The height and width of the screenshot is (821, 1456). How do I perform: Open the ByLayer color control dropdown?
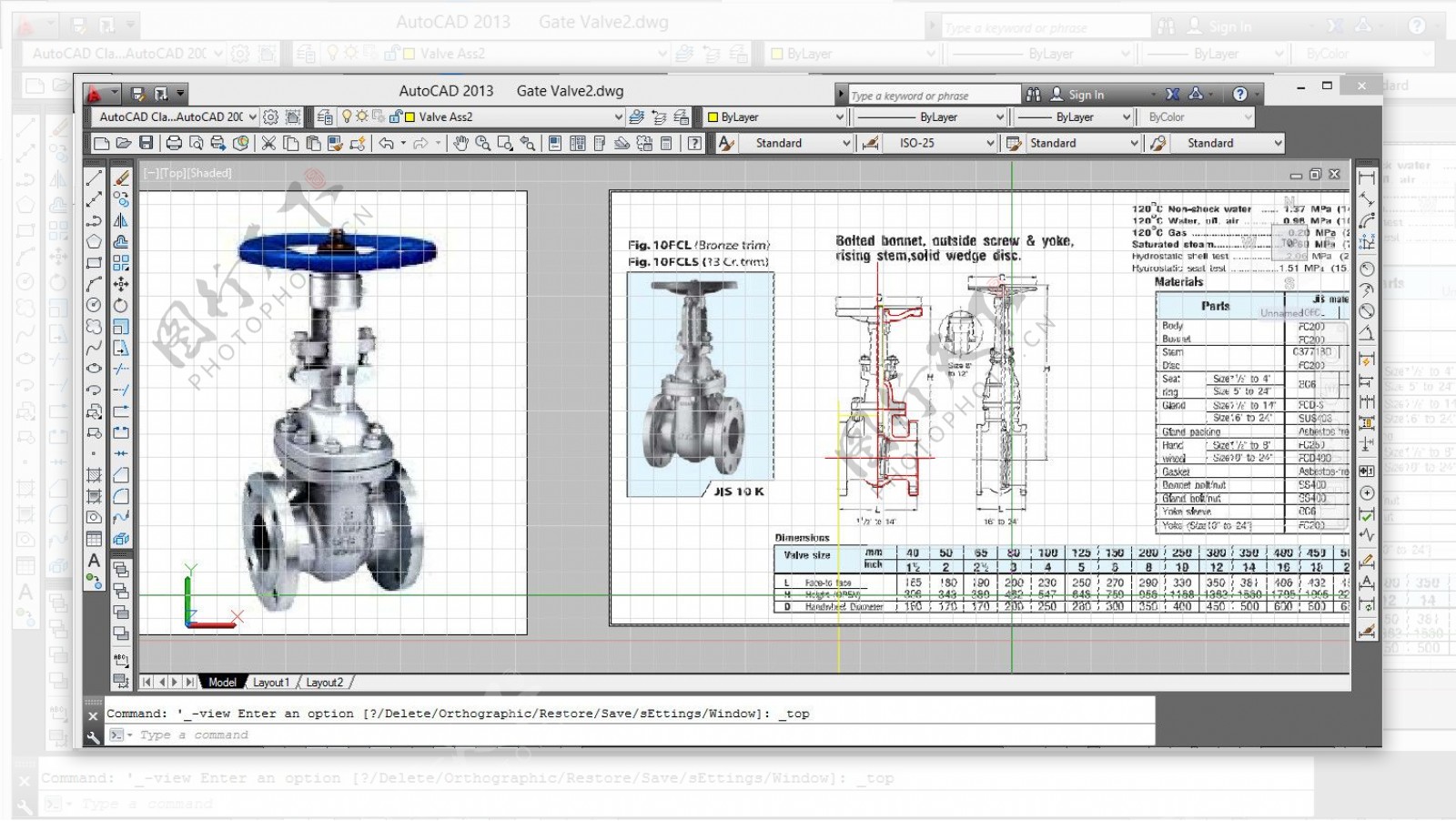[840, 117]
